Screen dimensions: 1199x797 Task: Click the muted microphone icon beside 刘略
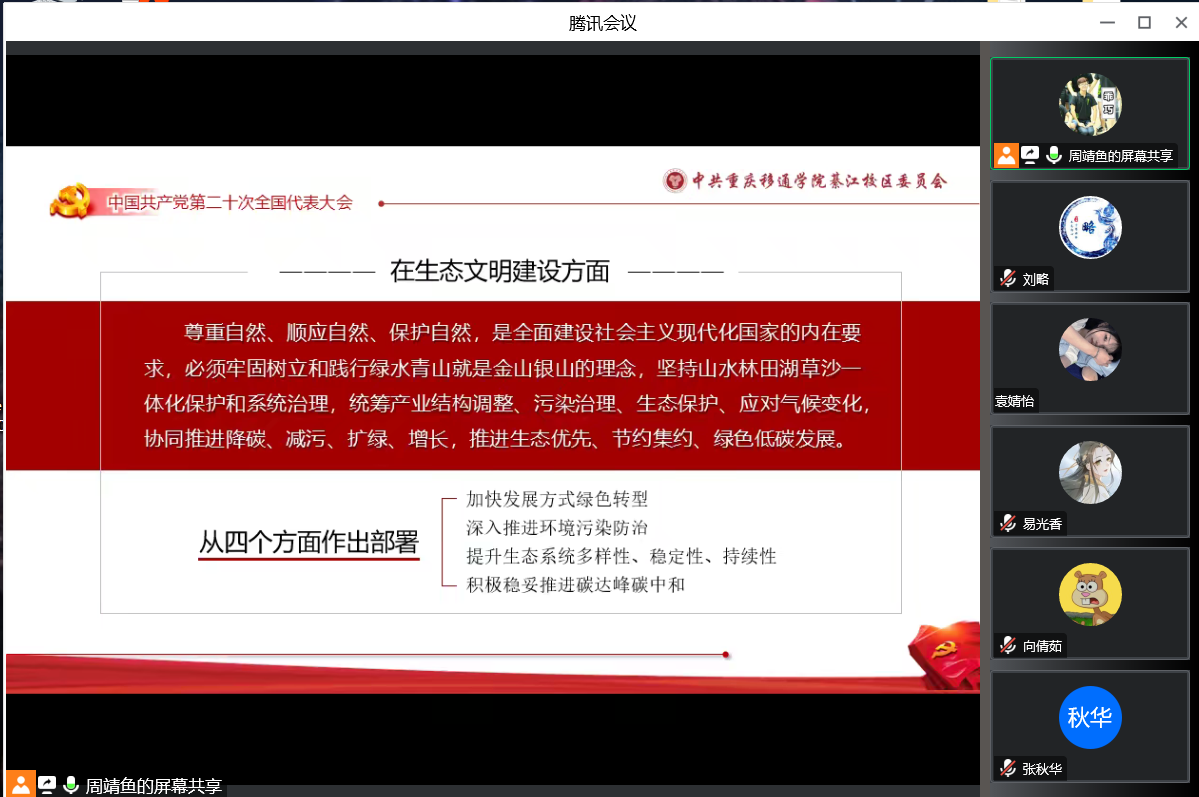[x=1008, y=279]
